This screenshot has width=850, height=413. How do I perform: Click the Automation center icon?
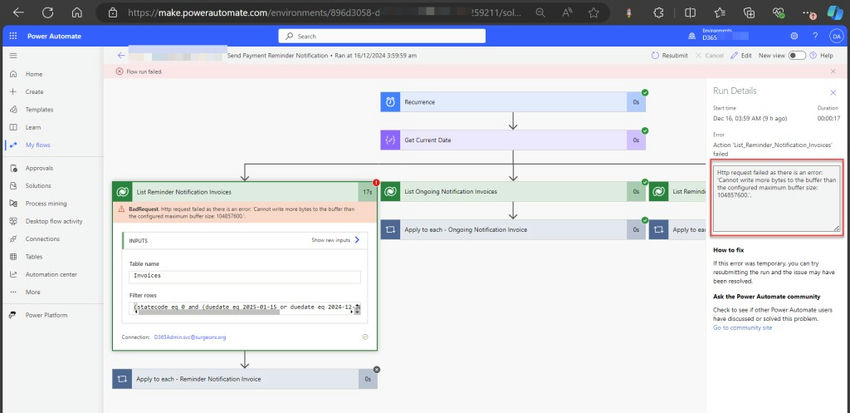pyautogui.click(x=14, y=275)
